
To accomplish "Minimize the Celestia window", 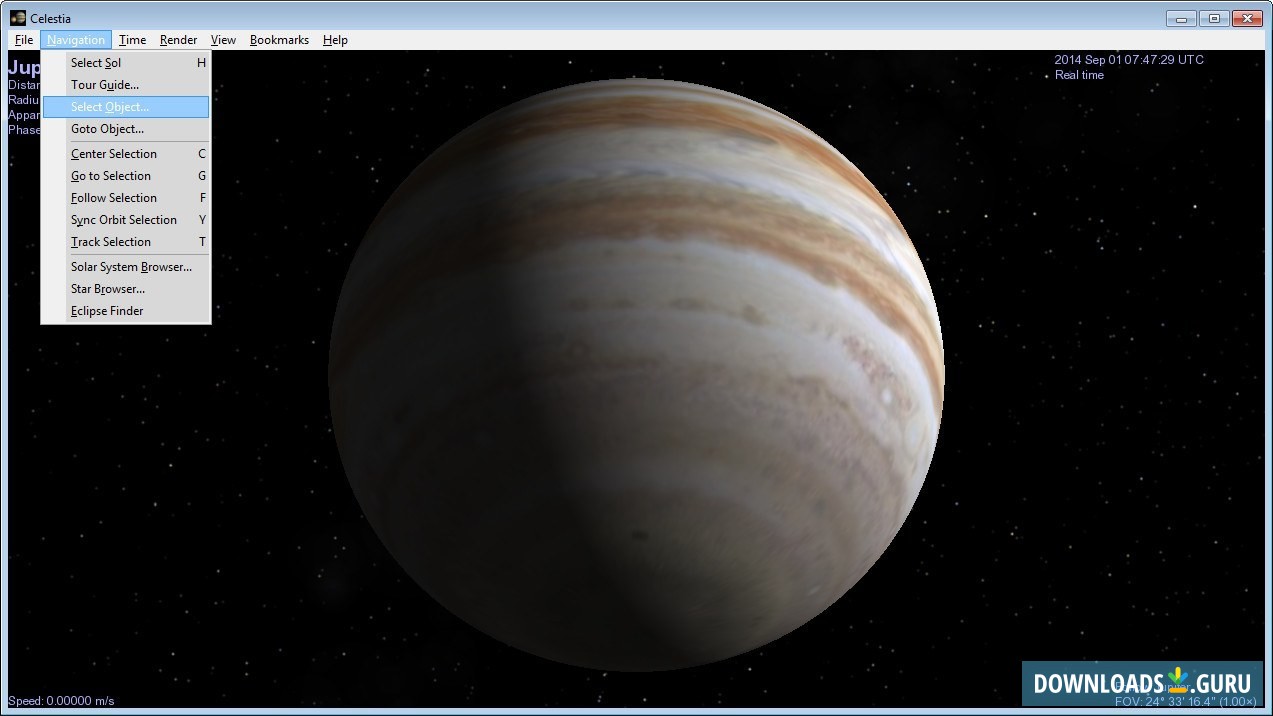I will coord(1182,18).
